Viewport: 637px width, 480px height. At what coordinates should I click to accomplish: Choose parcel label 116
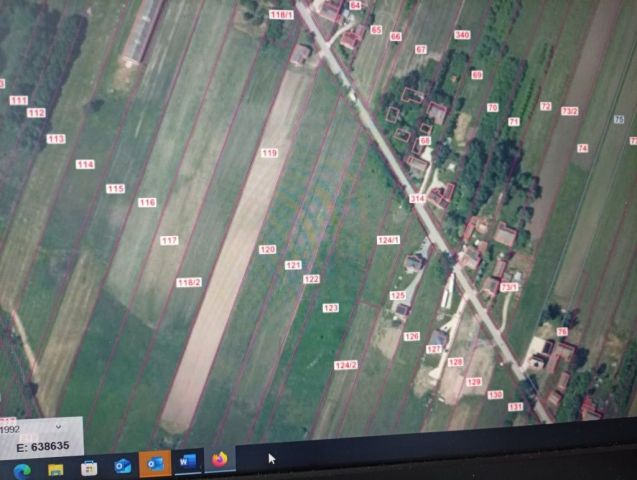point(147,202)
